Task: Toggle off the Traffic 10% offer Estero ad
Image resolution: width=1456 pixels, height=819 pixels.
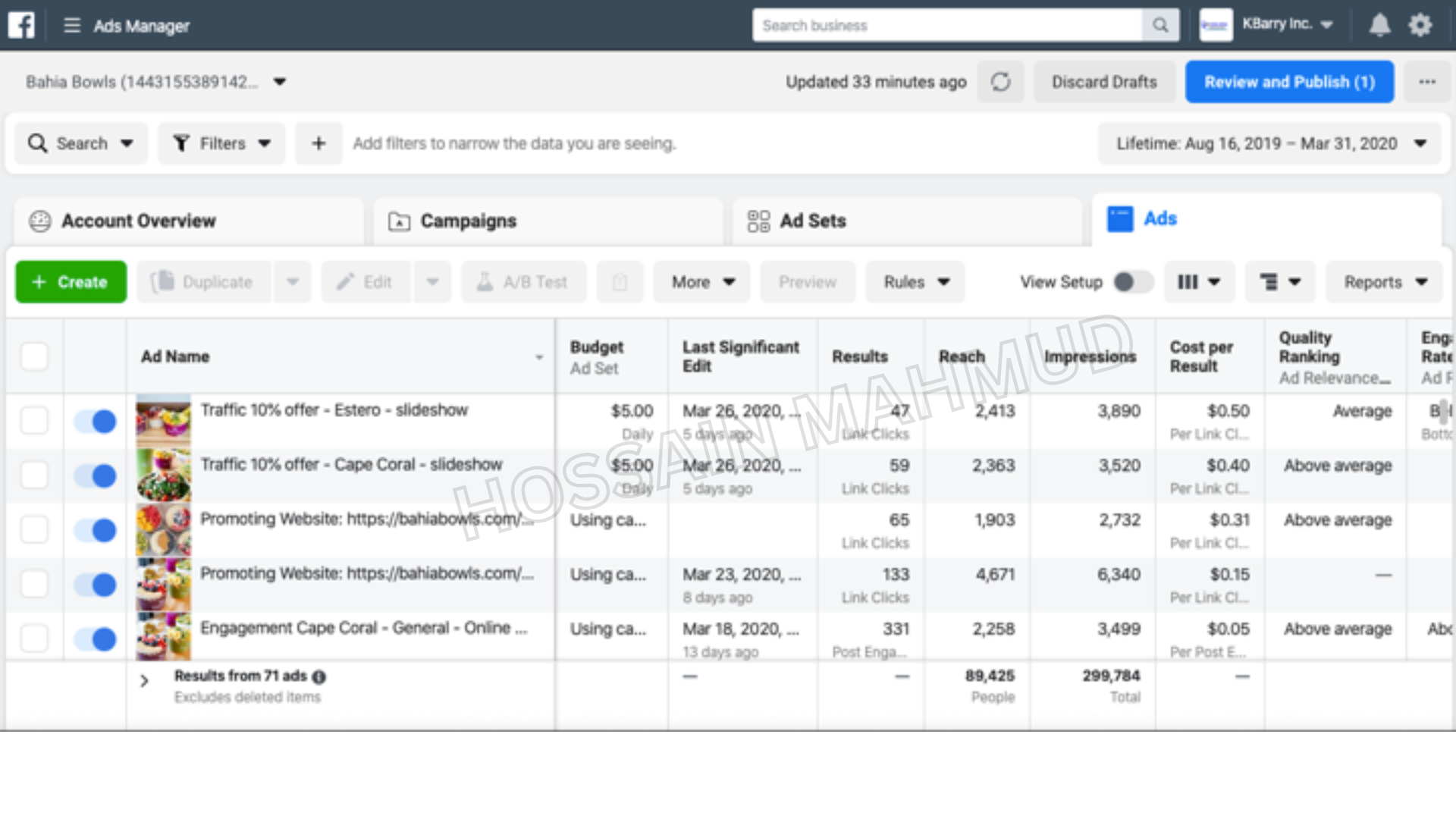Action: [x=95, y=421]
